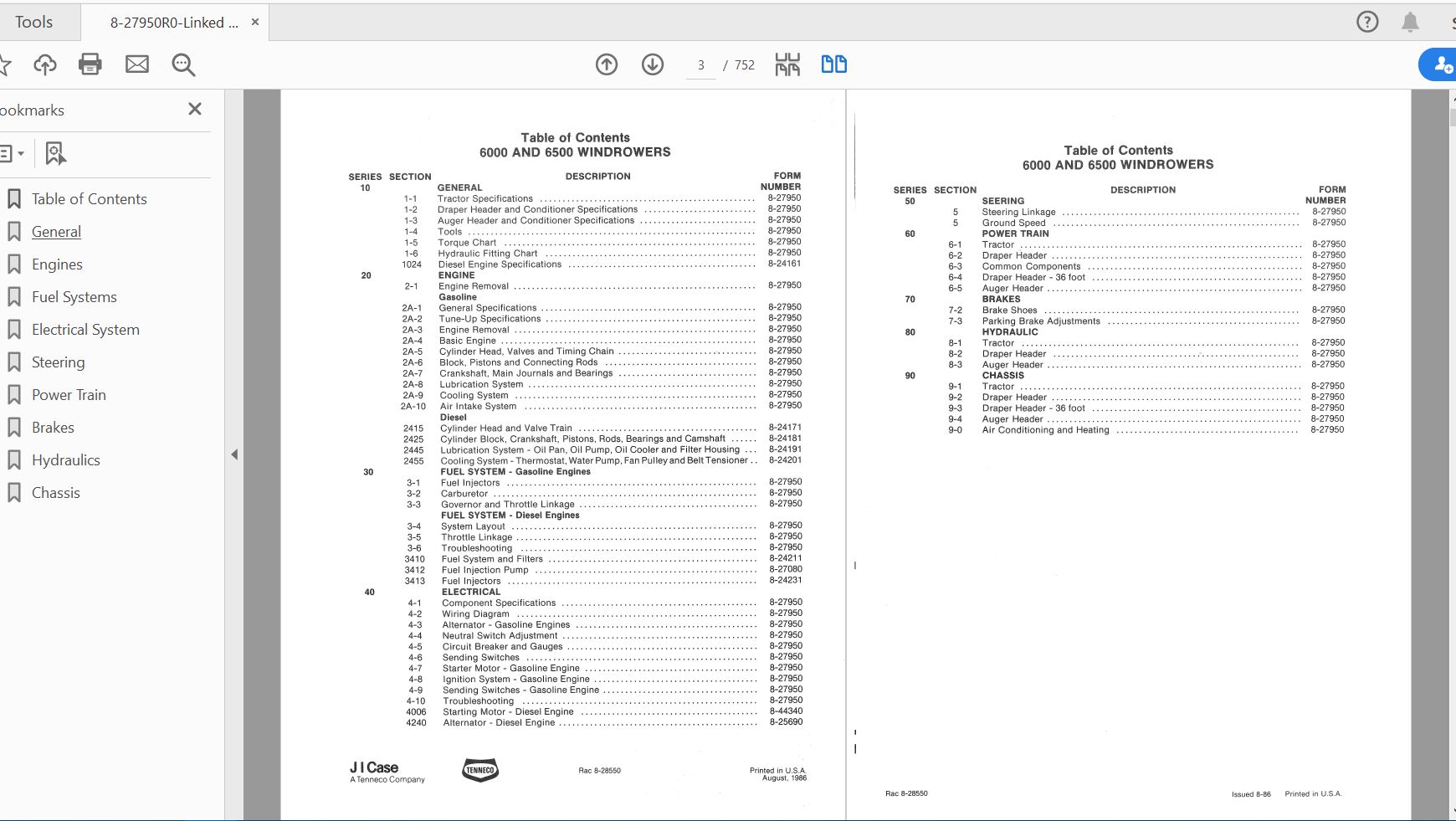Click 'Cooling System' gasoline entry
Image resolution: width=1456 pixels, height=821 pixels.
(x=474, y=396)
